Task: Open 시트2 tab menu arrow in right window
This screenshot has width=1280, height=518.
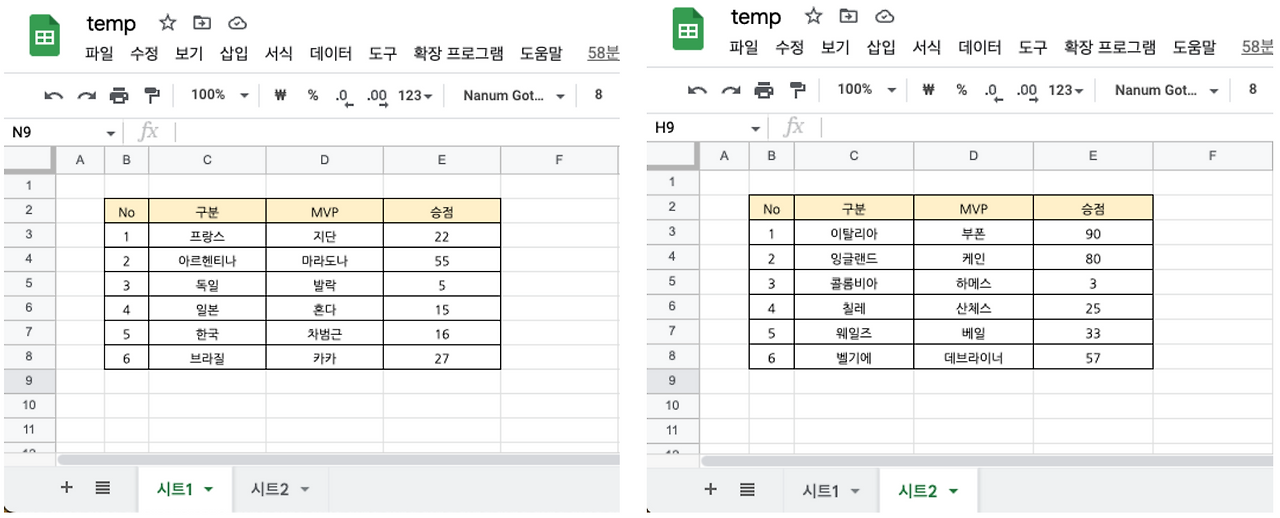Action: tap(952, 491)
